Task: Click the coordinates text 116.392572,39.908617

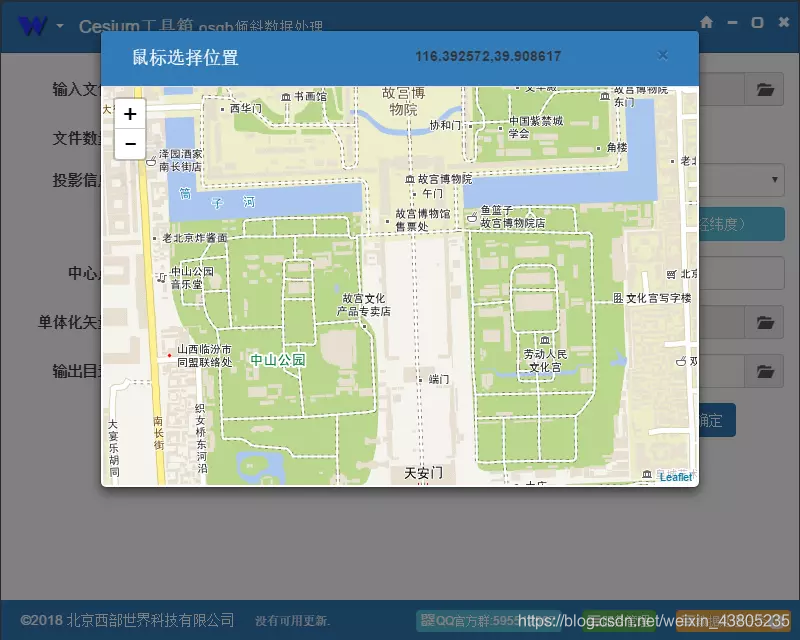Action: tap(488, 56)
